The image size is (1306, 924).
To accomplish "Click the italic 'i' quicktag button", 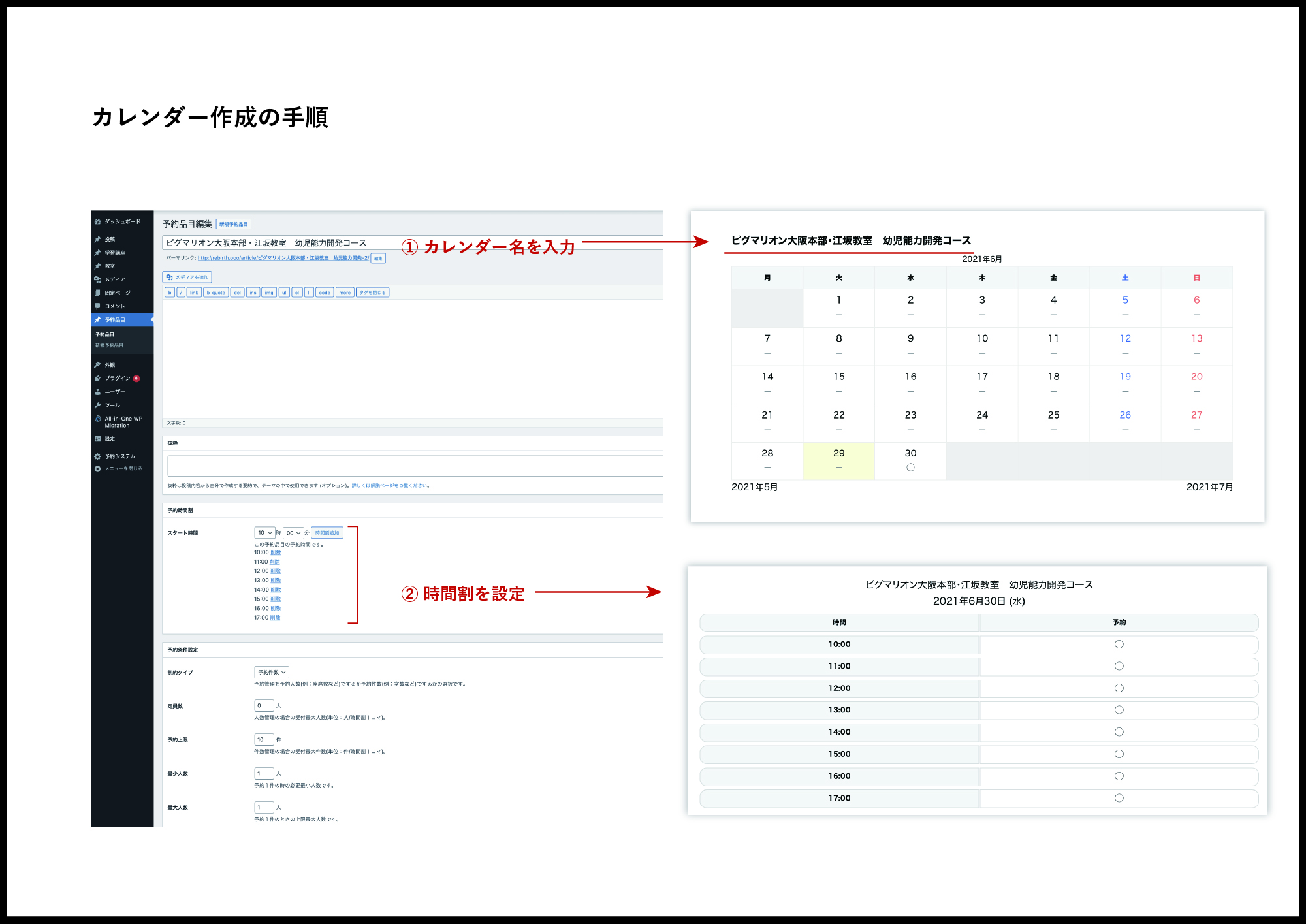I will point(181,293).
